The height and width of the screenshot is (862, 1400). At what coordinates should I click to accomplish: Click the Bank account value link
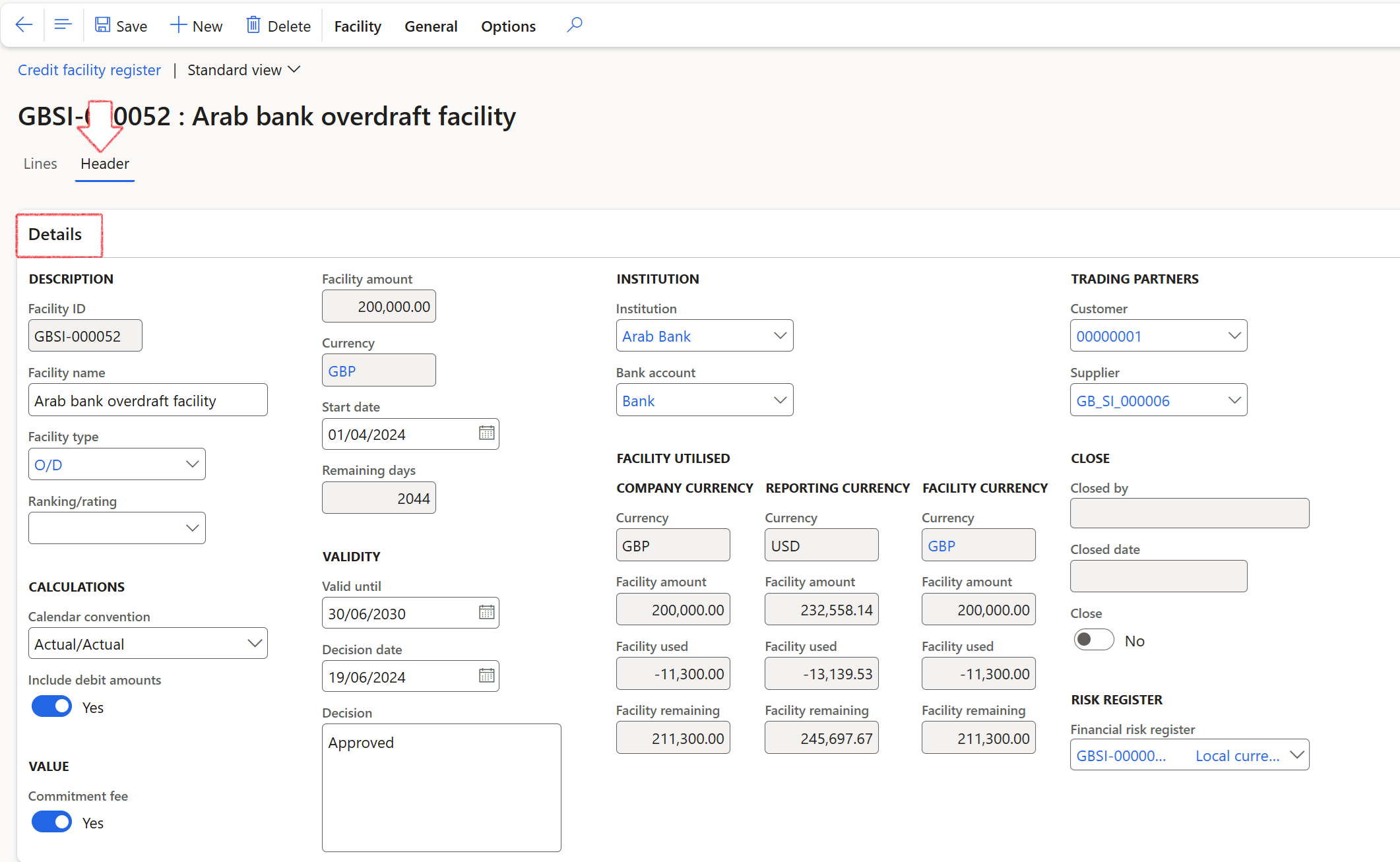pyautogui.click(x=639, y=401)
